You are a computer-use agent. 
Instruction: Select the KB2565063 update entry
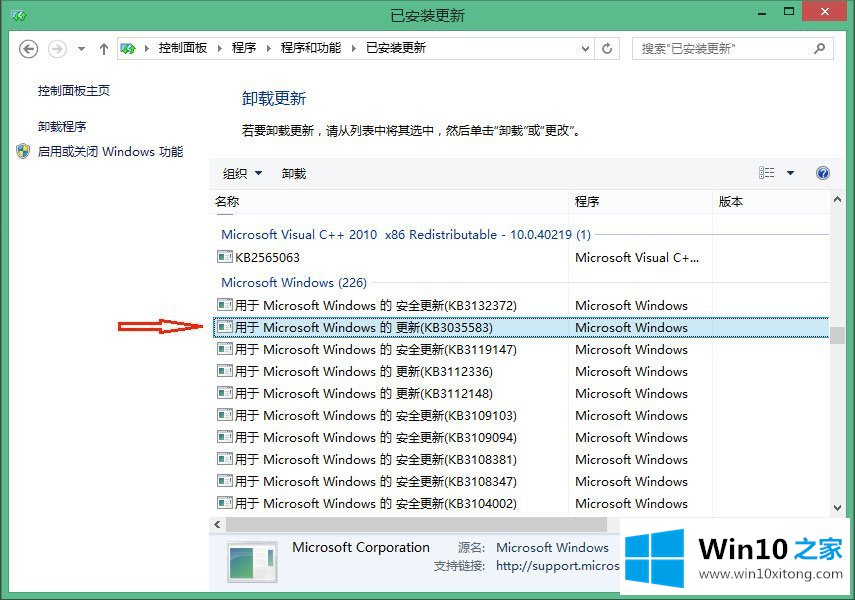520,257
